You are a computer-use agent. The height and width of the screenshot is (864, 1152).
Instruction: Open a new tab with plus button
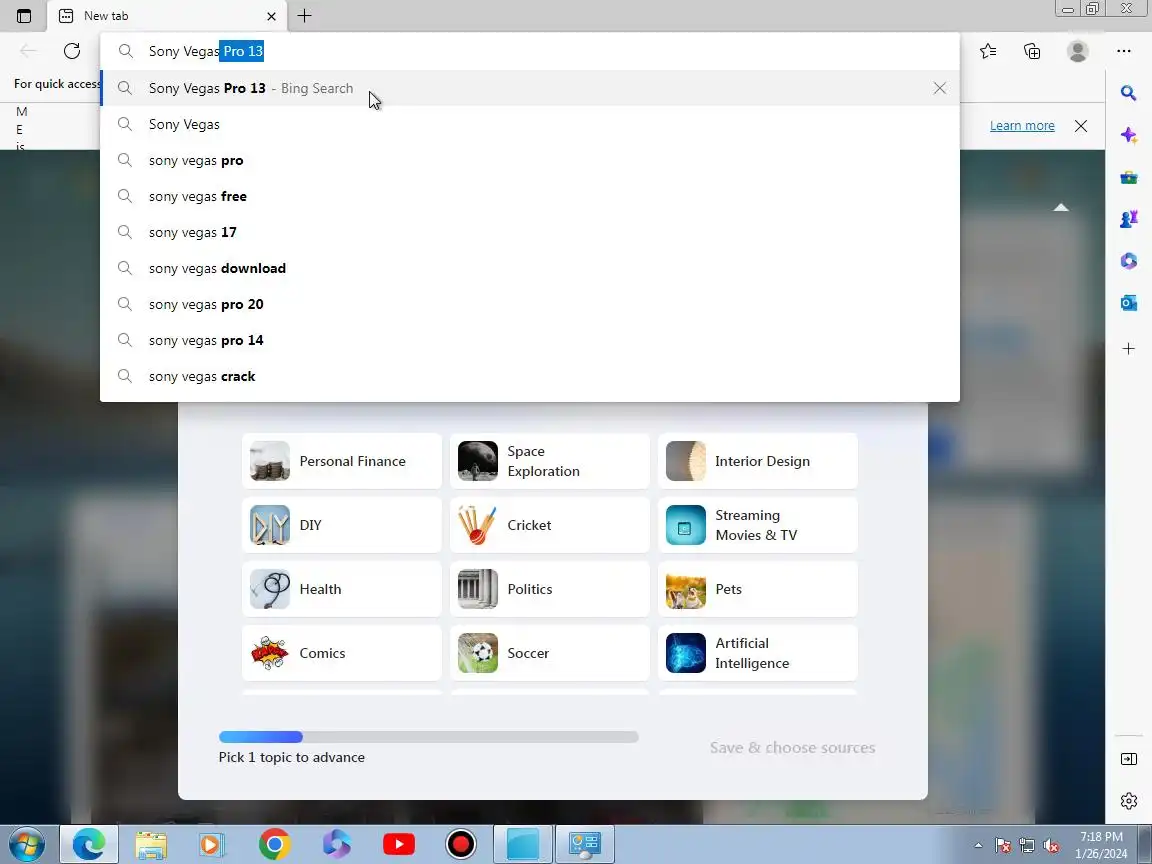click(304, 15)
